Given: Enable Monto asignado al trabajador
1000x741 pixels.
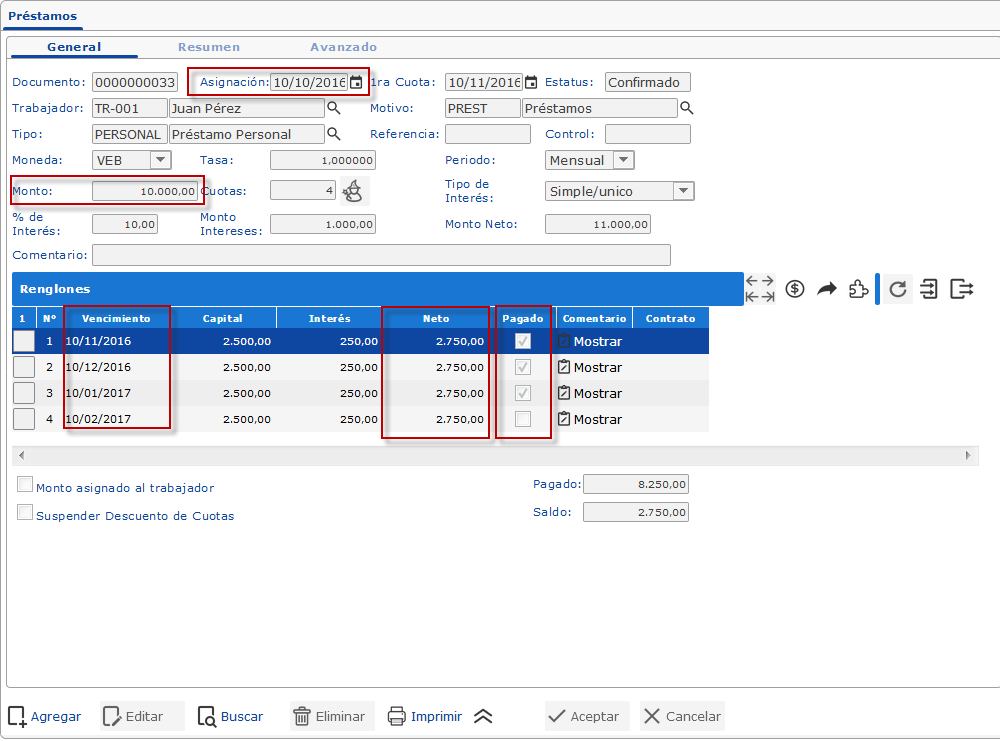Looking at the screenshot, I should pos(25,485).
